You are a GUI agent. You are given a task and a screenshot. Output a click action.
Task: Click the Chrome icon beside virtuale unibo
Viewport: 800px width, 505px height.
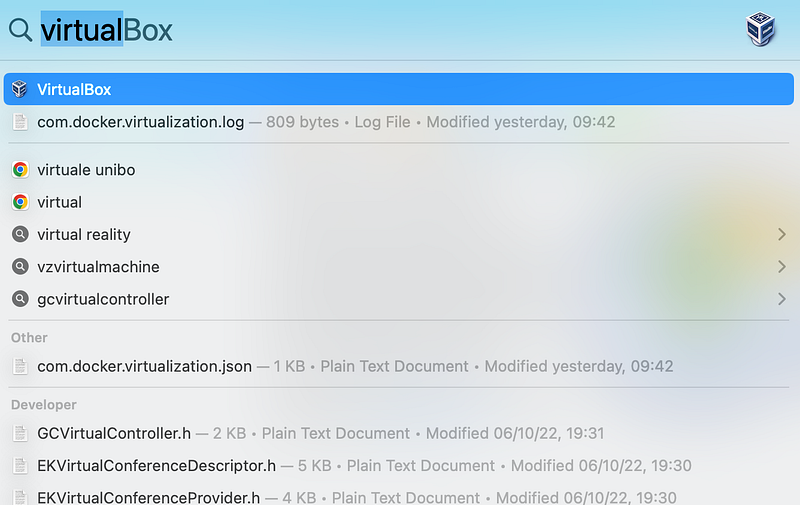click(20, 169)
